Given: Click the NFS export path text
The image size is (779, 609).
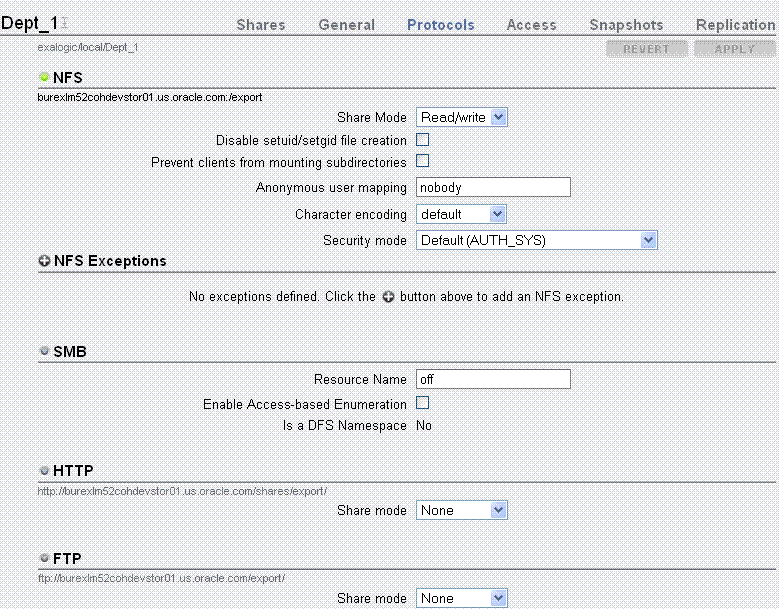Looking at the screenshot, I should click(150, 97).
